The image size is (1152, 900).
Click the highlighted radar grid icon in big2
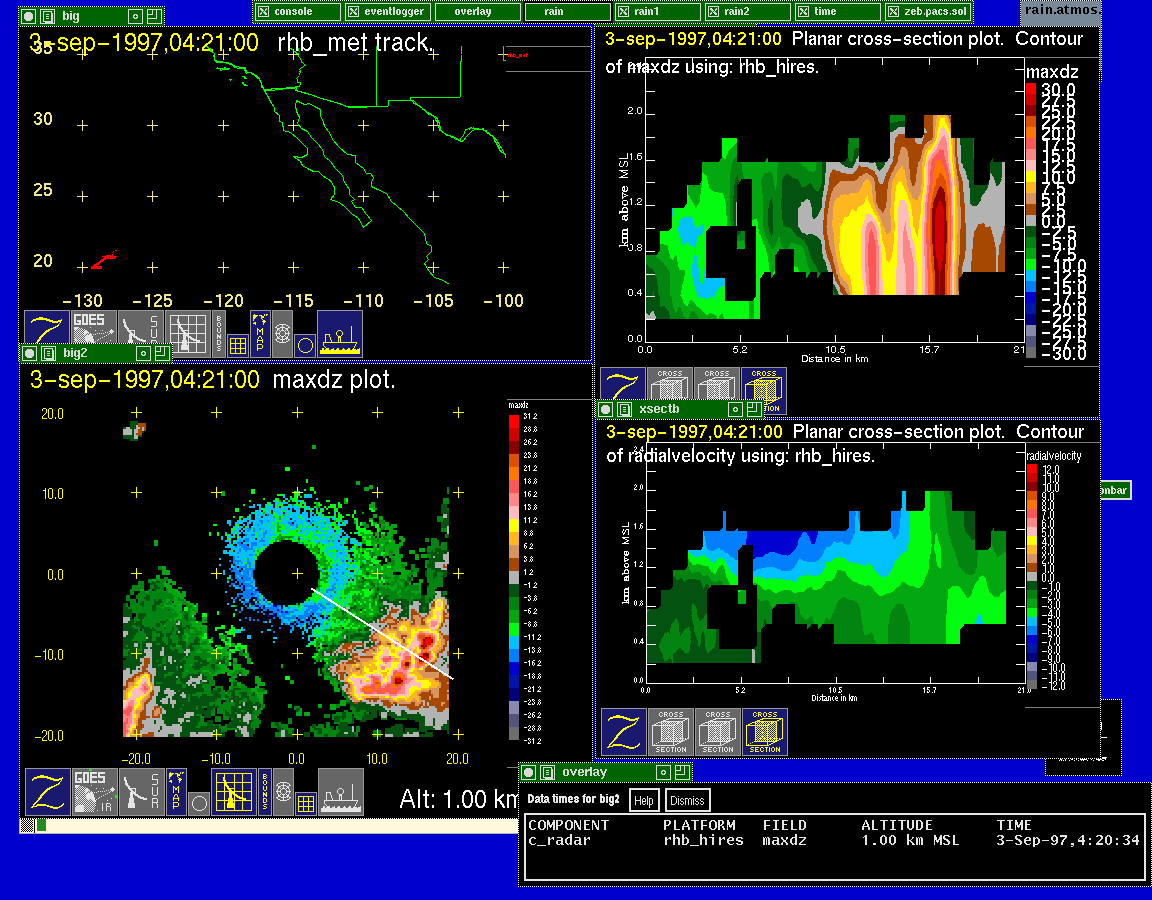tap(233, 792)
